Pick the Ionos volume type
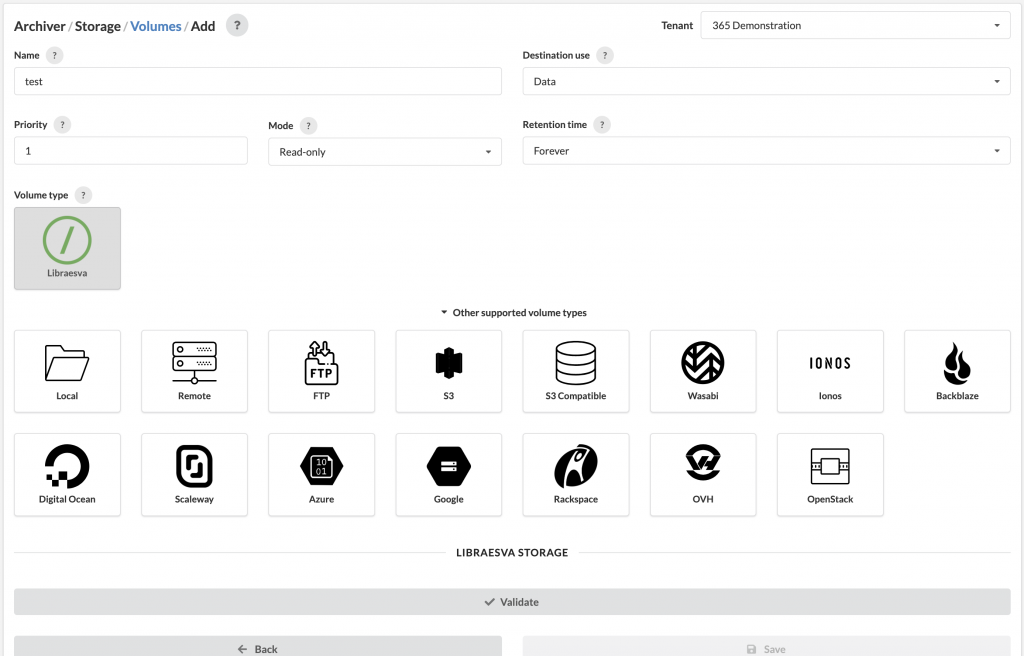The height and width of the screenshot is (656, 1024). (830, 371)
